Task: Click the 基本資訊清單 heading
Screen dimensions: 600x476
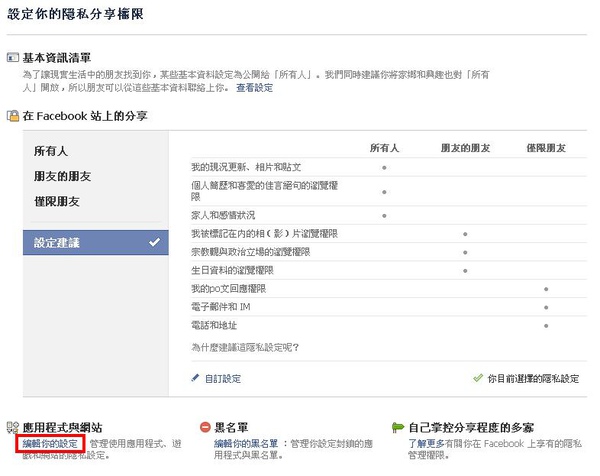Action: 57,58
